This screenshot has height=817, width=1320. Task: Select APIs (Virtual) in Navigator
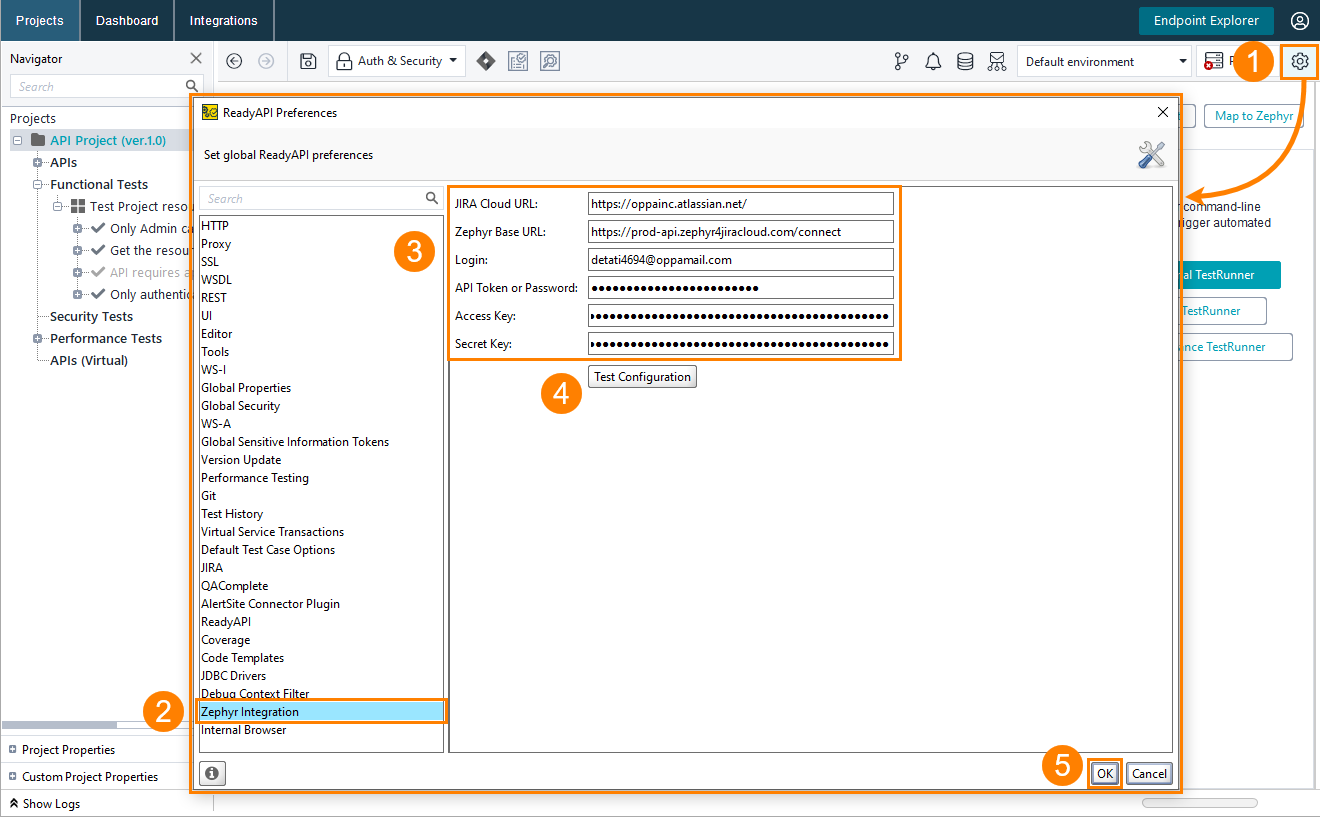[89, 361]
